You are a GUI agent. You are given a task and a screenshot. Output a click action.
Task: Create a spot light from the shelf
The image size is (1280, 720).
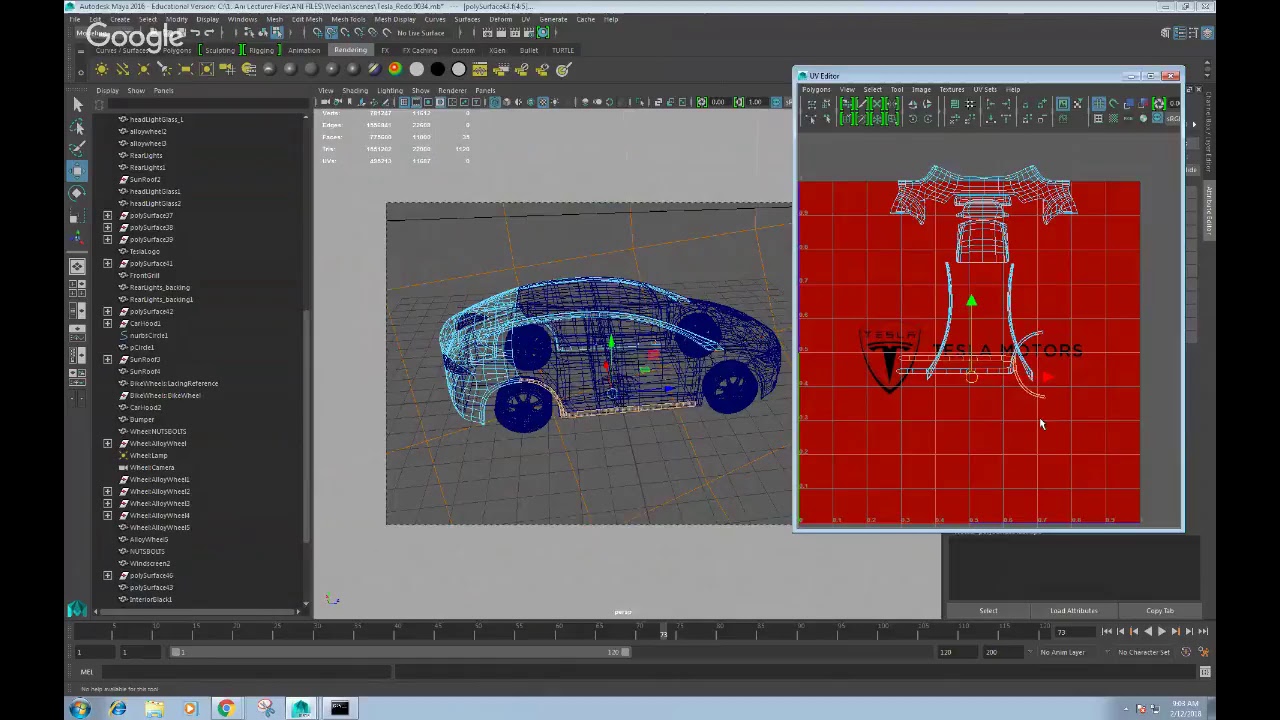(164, 69)
